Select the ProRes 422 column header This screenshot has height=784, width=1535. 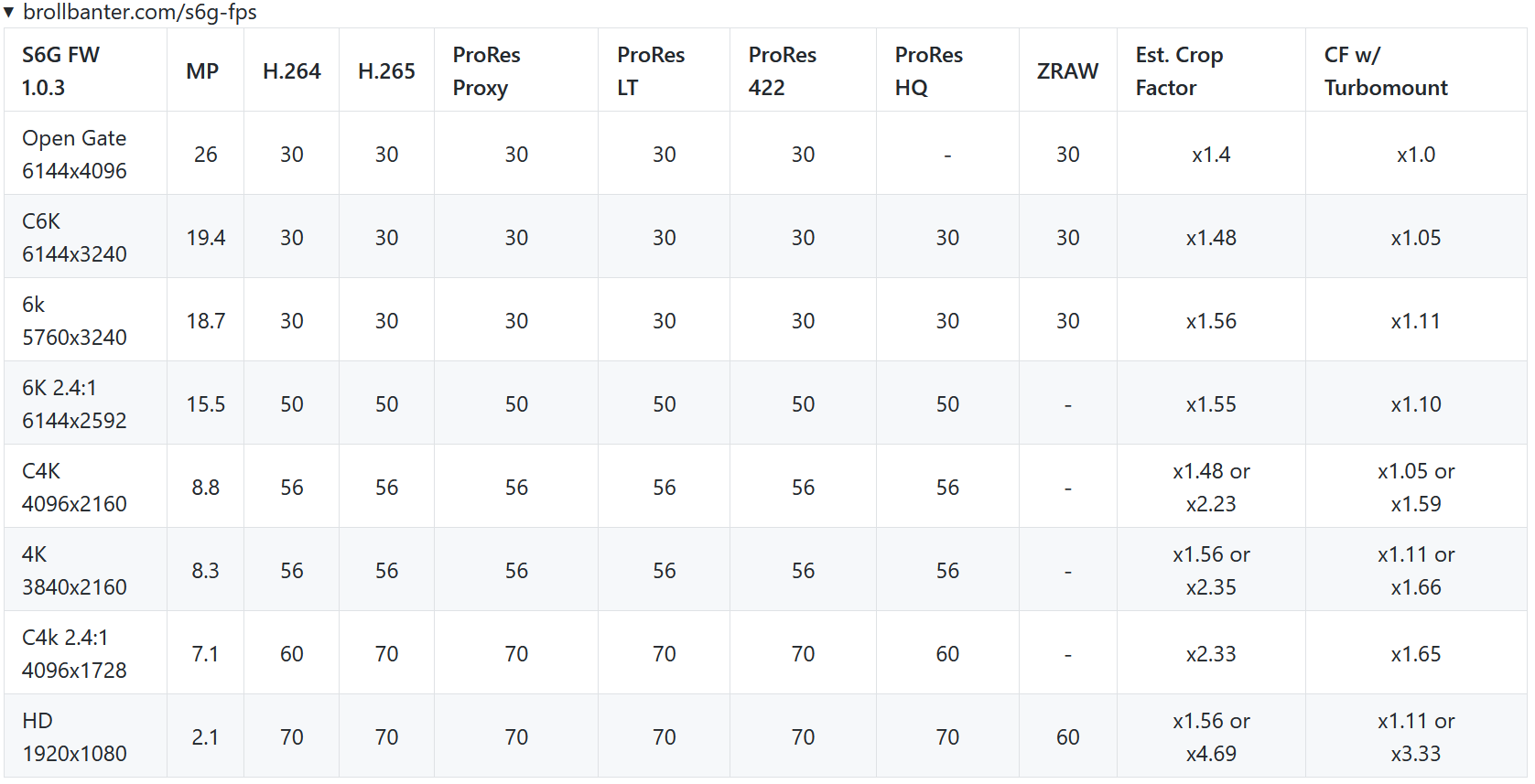click(x=783, y=71)
